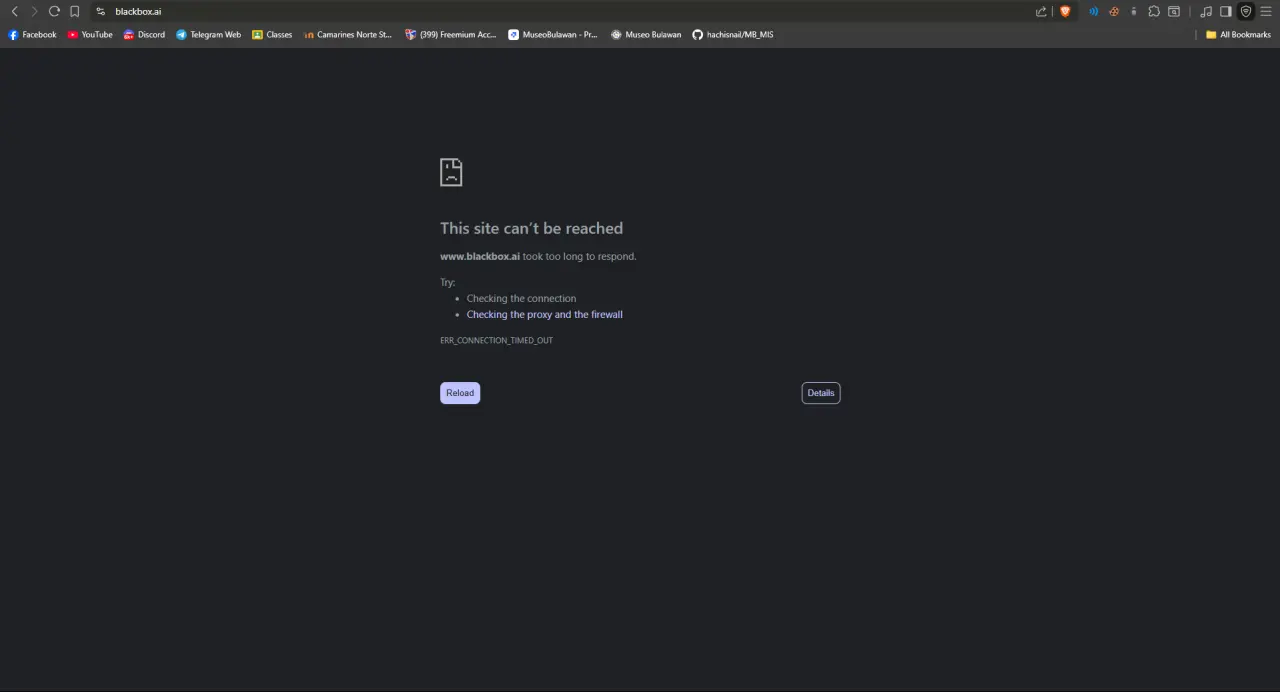This screenshot has width=1280, height=692.
Task: Open the media control music-note icon
Action: tap(1205, 11)
